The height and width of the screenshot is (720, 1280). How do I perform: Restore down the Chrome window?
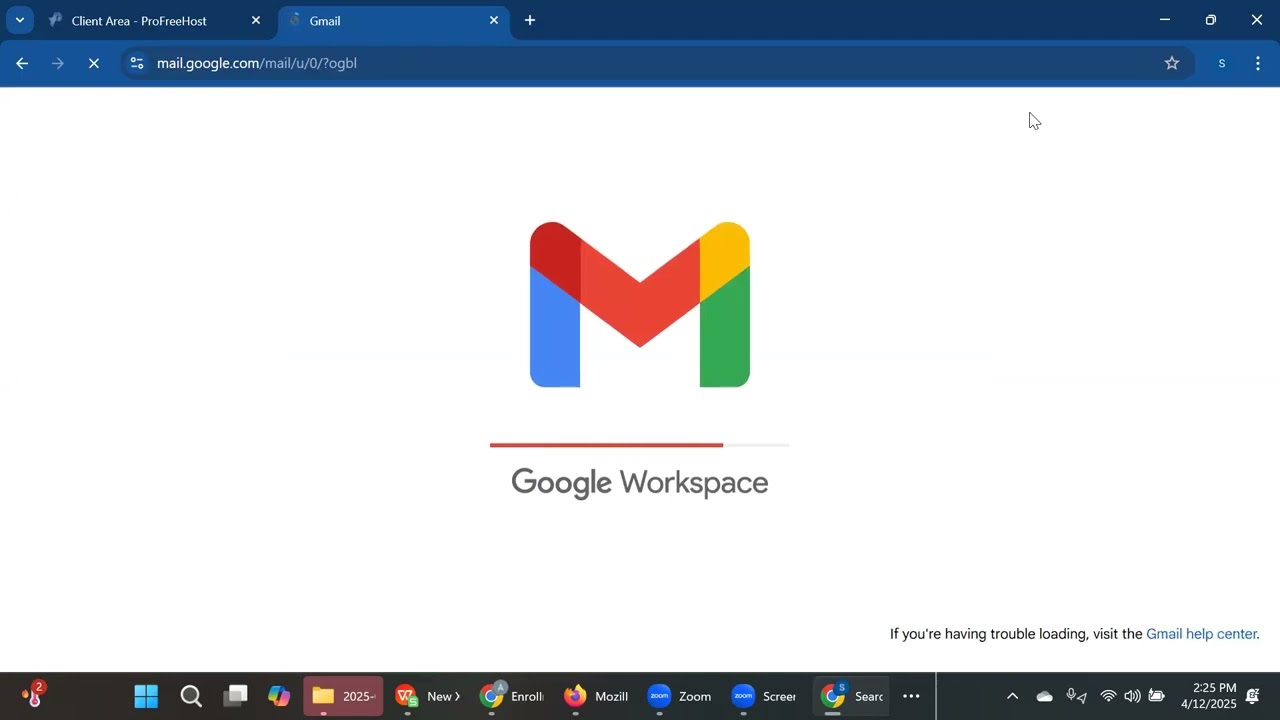[x=1211, y=20]
